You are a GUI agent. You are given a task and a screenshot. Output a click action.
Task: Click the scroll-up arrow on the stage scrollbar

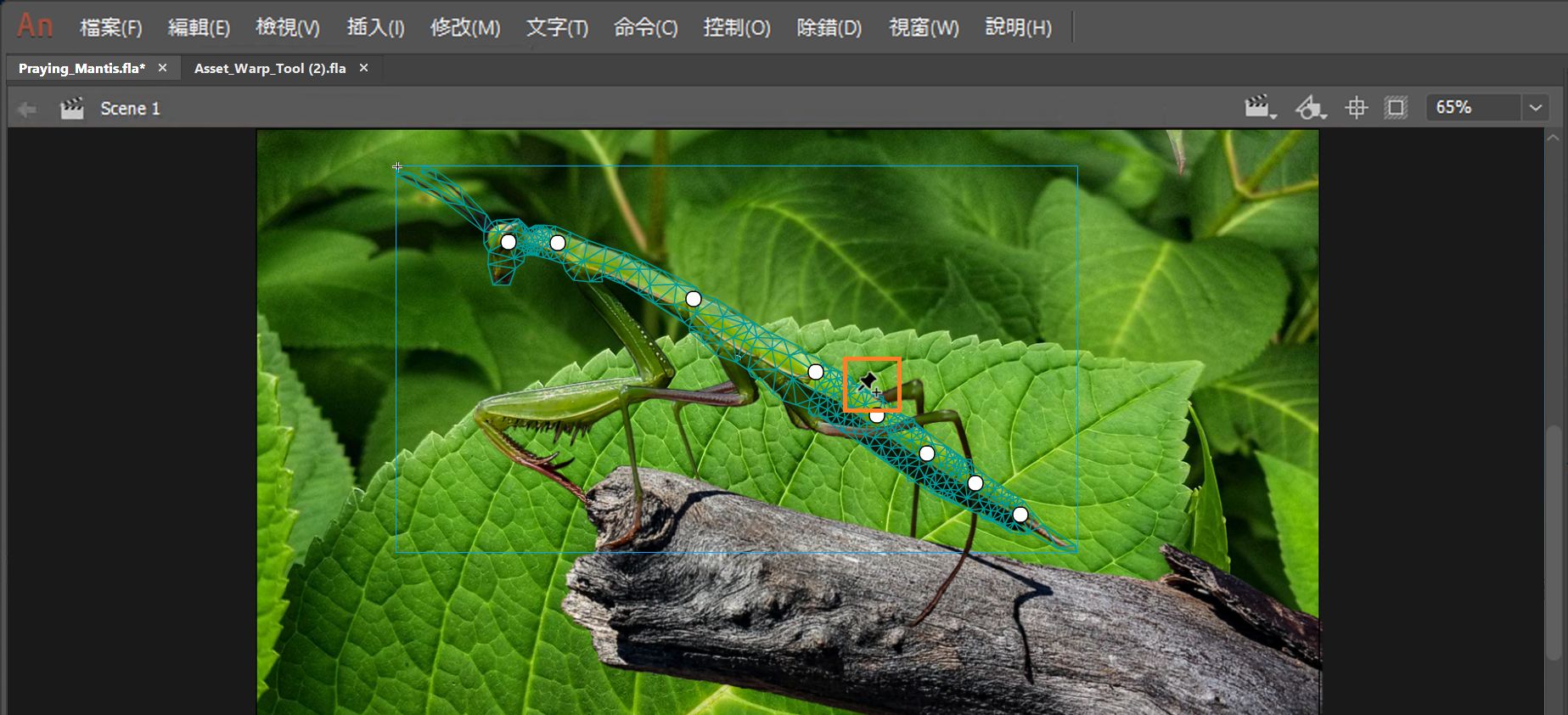pos(1554,137)
